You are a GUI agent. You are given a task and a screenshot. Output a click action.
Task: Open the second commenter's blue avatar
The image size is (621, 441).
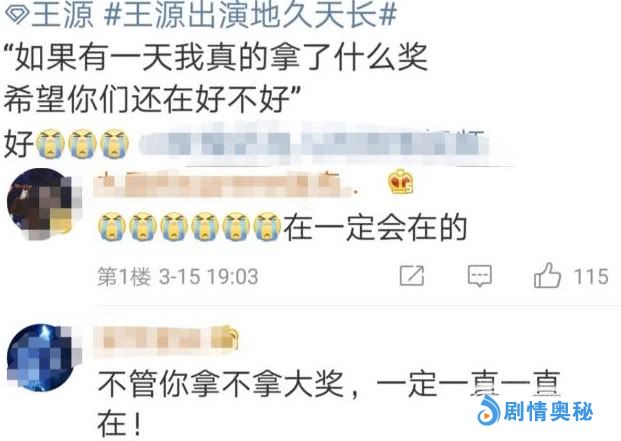pyautogui.click(x=43, y=357)
